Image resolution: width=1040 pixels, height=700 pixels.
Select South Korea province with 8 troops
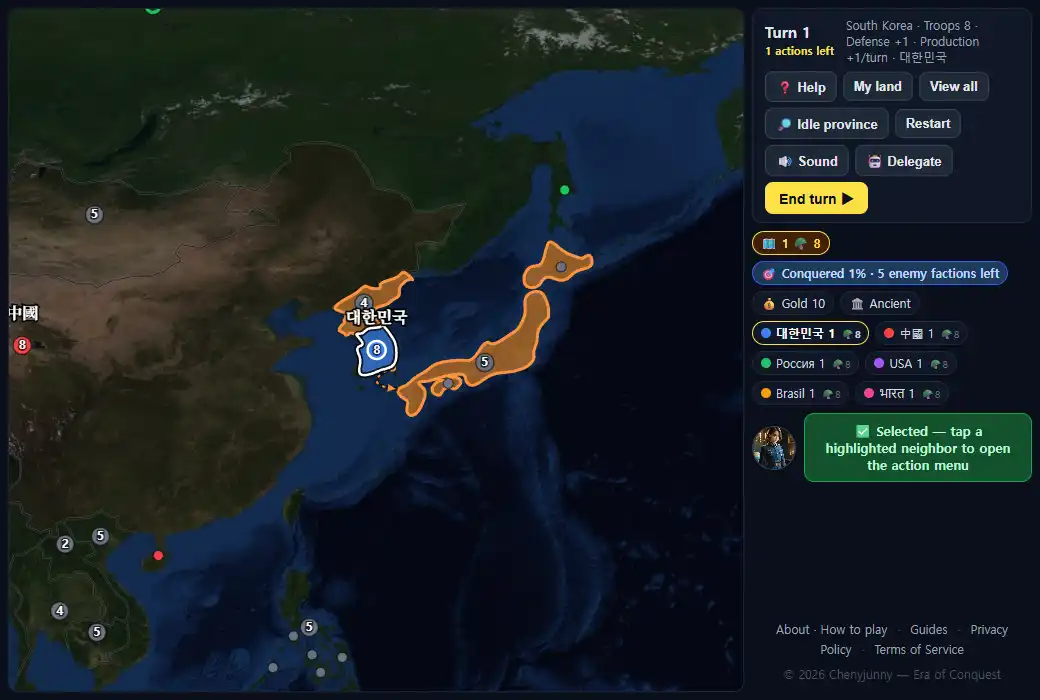(377, 350)
